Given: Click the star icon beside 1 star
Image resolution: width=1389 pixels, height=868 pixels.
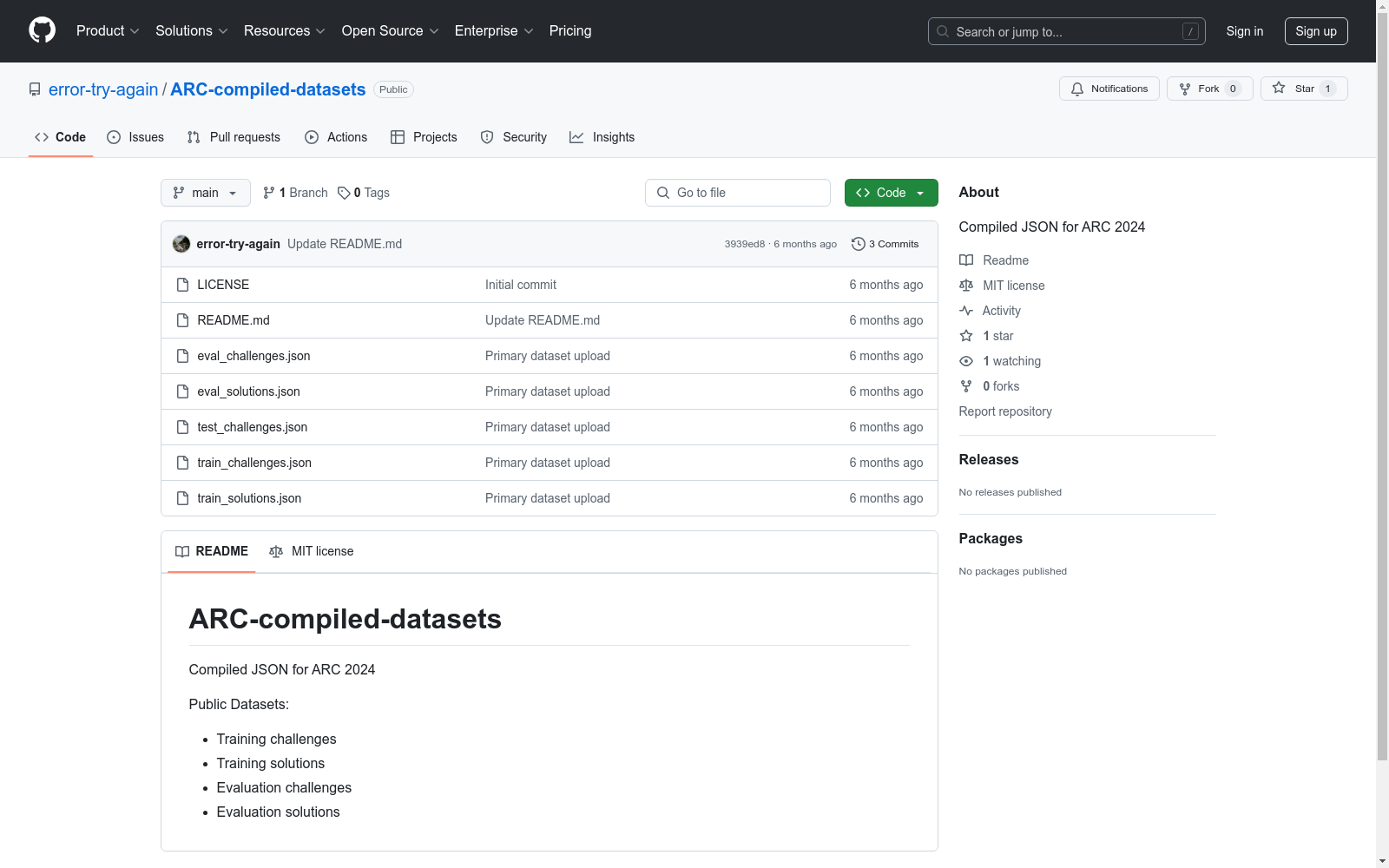Looking at the screenshot, I should click(966, 336).
